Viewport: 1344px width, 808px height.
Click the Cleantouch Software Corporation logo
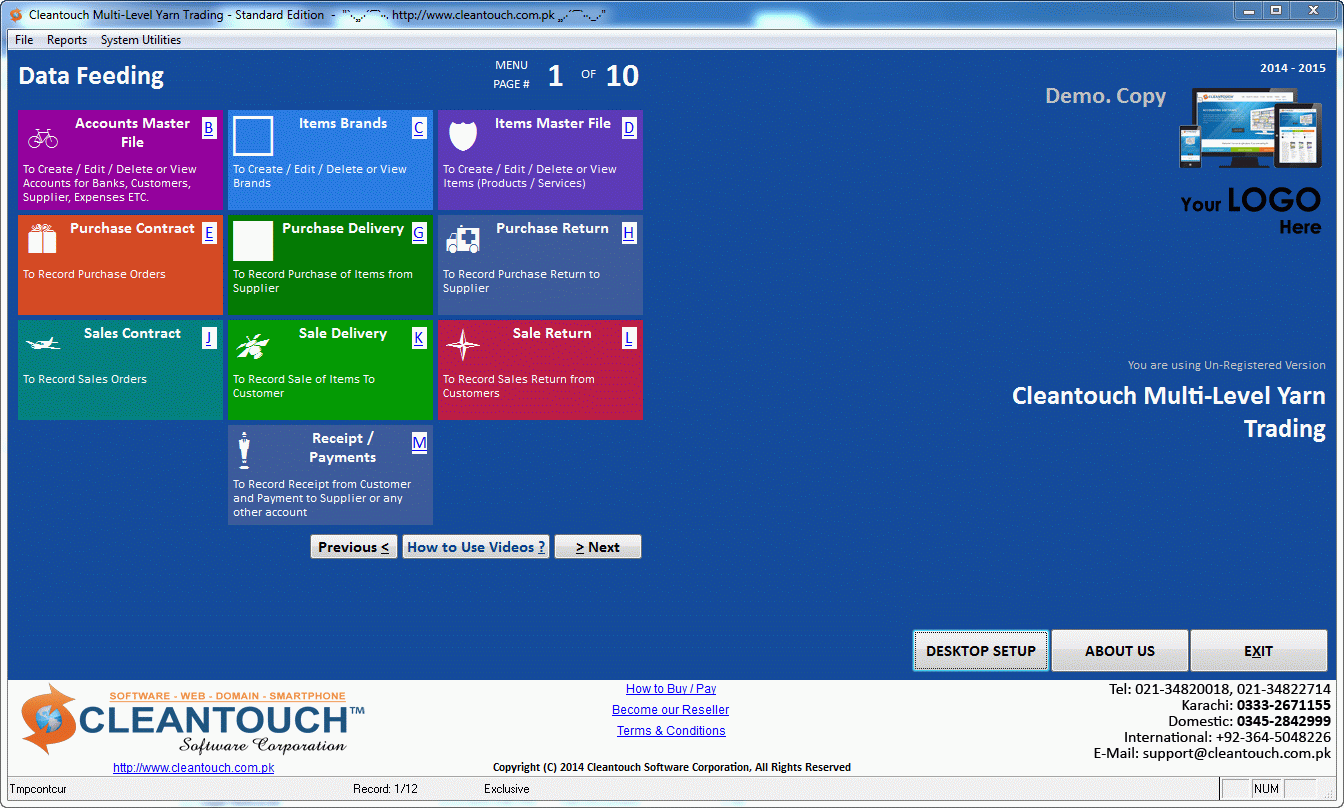pyautogui.click(x=193, y=719)
